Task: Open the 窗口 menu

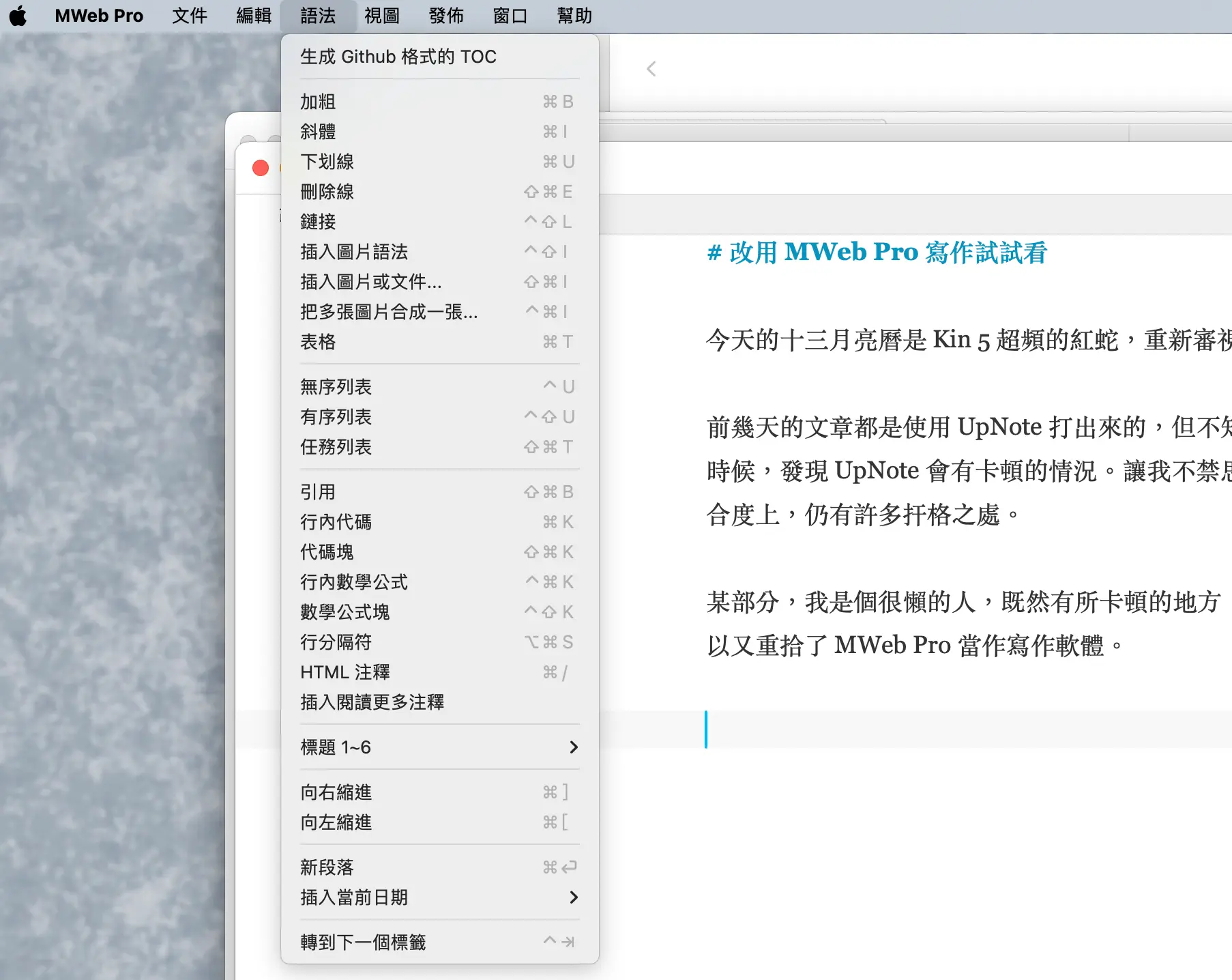Action: 510,16
